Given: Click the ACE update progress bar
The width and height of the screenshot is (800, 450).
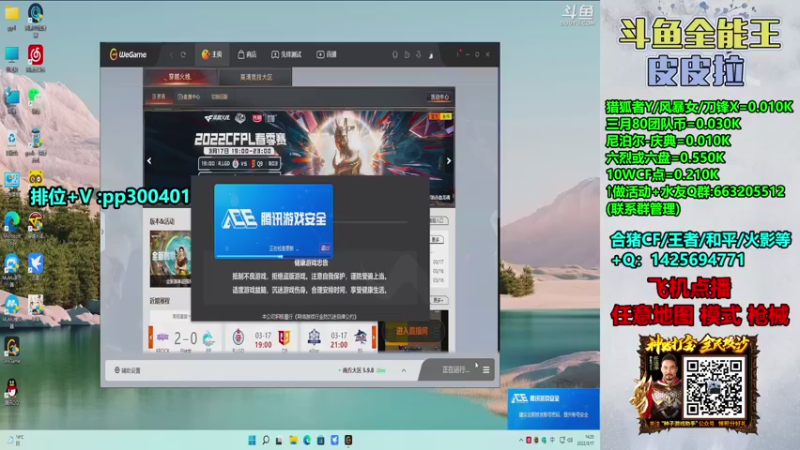Looking at the screenshot, I should coord(273,256).
